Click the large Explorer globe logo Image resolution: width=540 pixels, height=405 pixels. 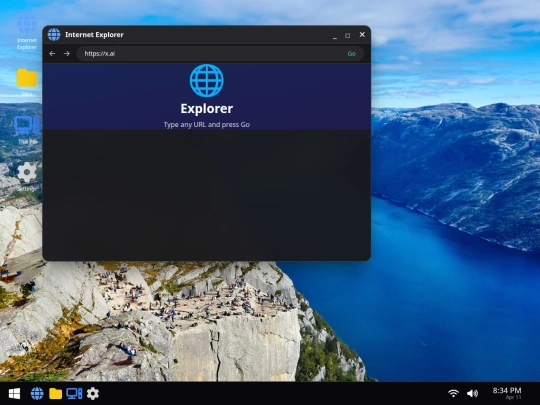click(207, 81)
